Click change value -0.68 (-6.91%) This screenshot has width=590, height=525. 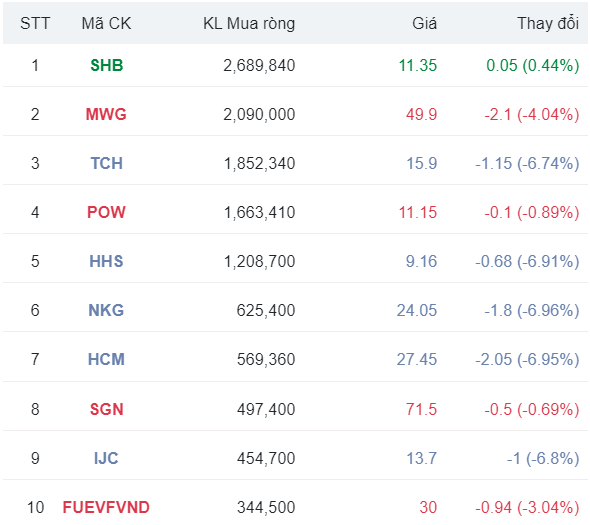527,261
